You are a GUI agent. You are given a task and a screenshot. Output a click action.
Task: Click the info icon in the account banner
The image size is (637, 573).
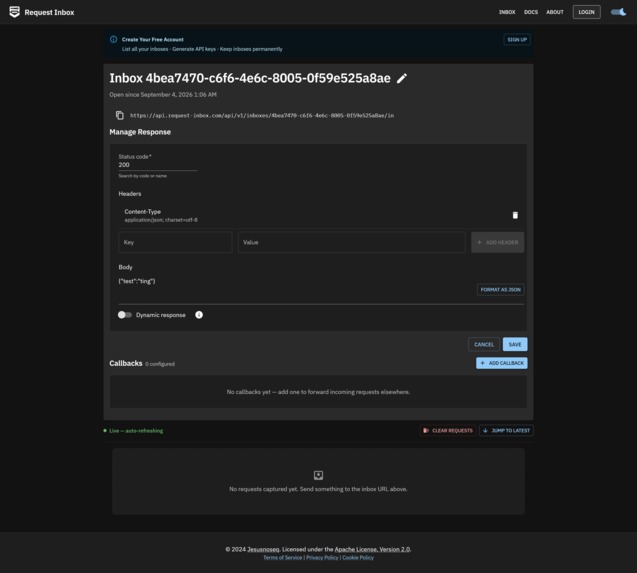pyautogui.click(x=113, y=39)
